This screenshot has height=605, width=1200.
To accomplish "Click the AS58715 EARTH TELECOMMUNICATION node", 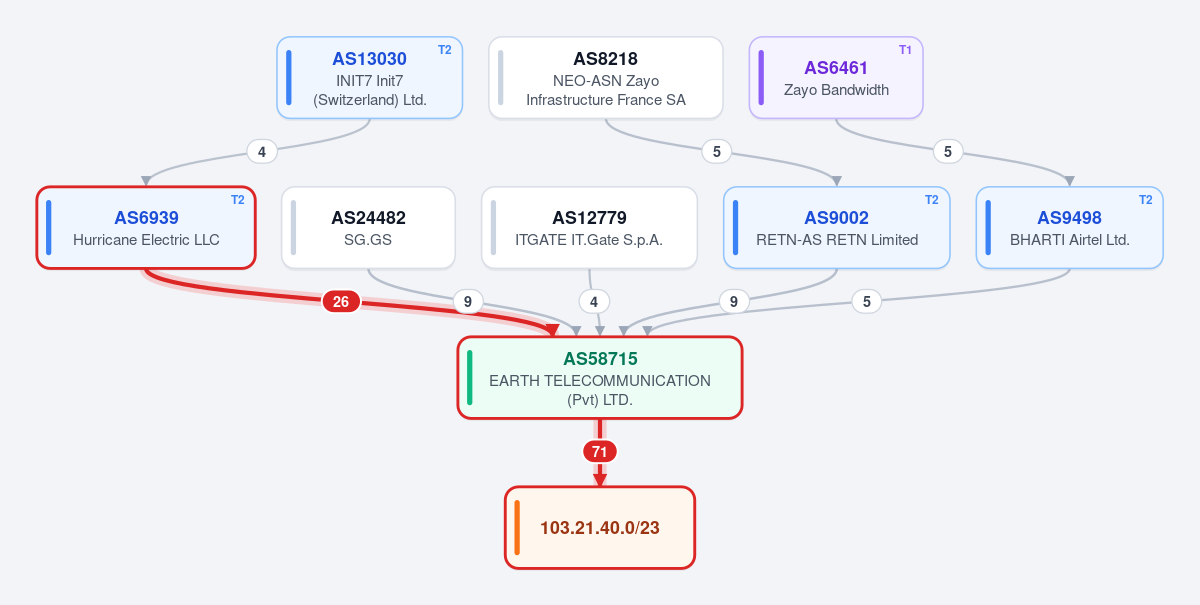I will [600, 378].
